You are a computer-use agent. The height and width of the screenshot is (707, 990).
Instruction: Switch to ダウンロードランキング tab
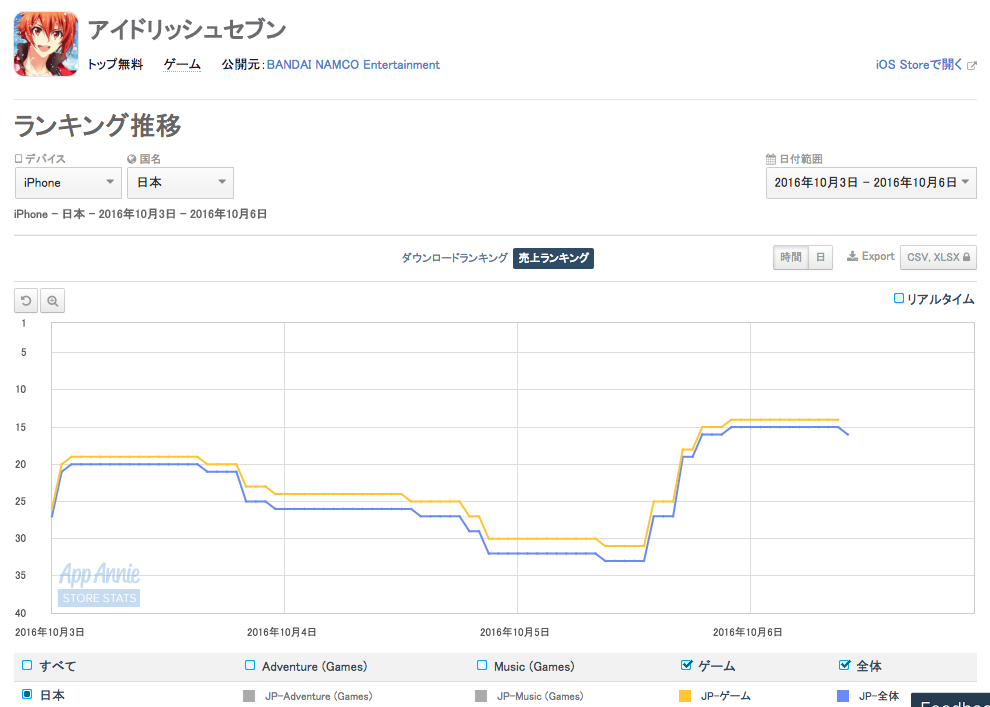455,258
